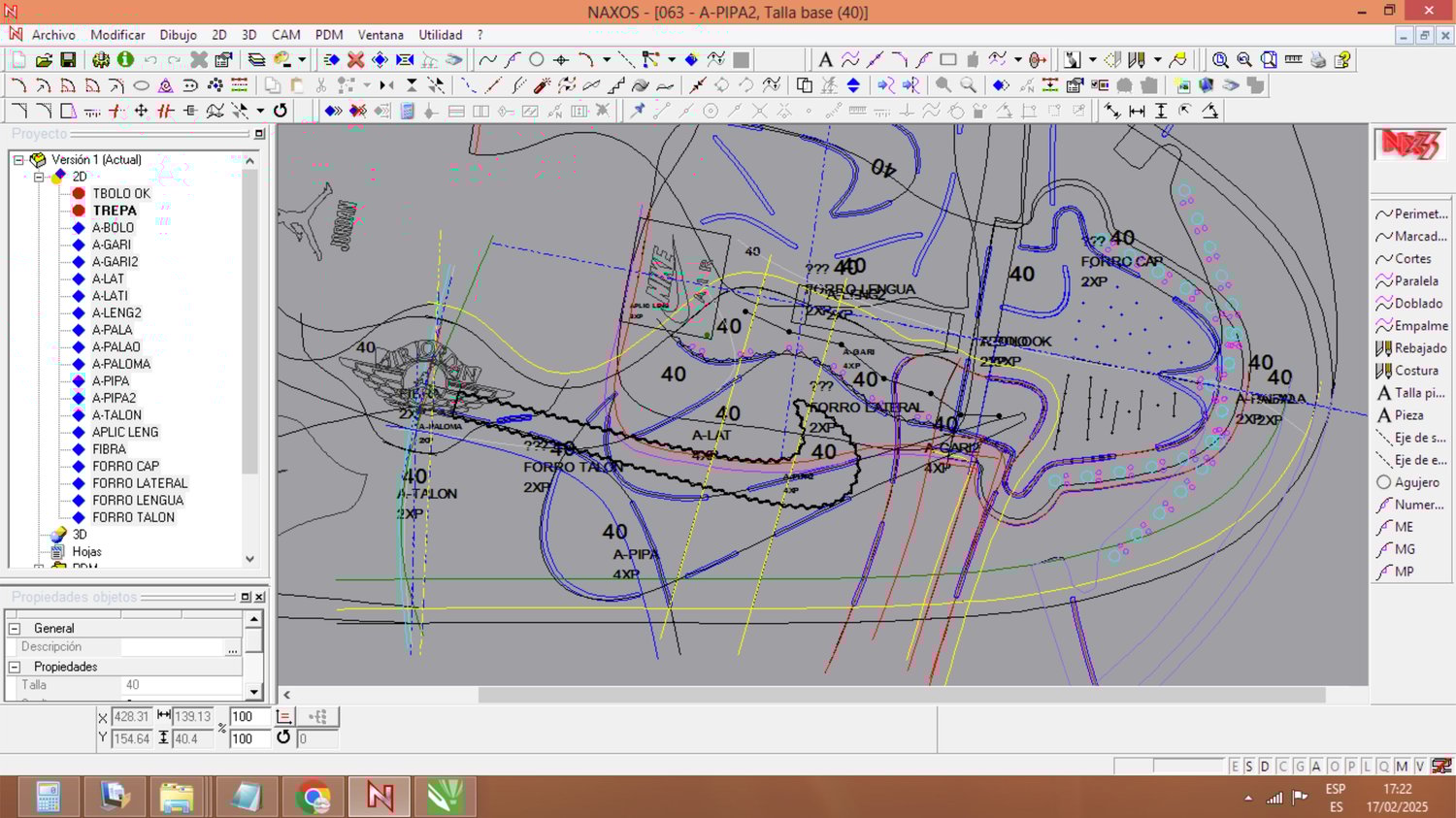
Task: Click the printer icon in toolbar
Action: click(x=1317, y=60)
